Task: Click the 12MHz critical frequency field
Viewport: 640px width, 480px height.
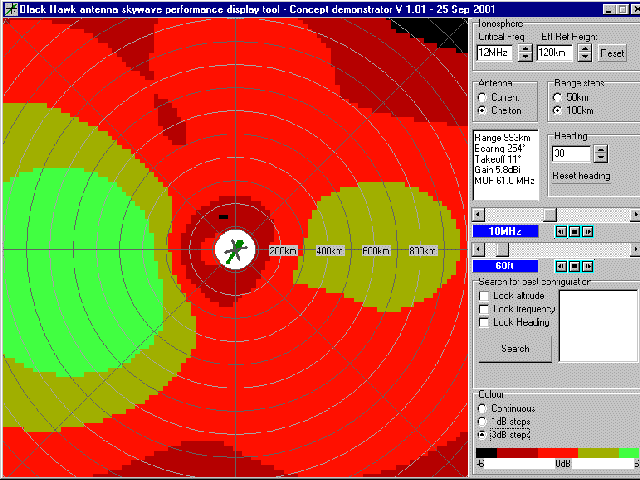Action: 495,53
